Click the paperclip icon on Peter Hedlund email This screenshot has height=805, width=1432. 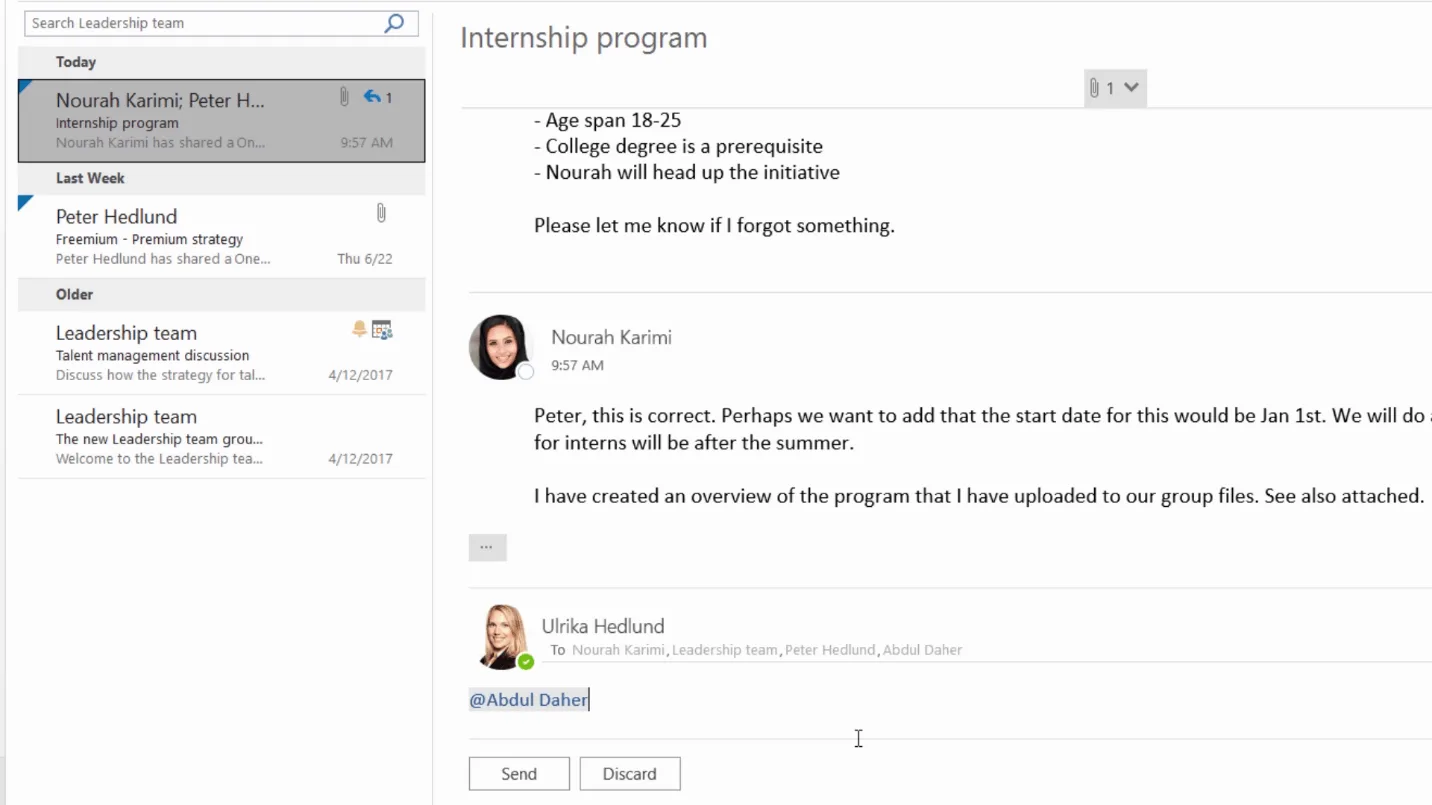coord(381,213)
